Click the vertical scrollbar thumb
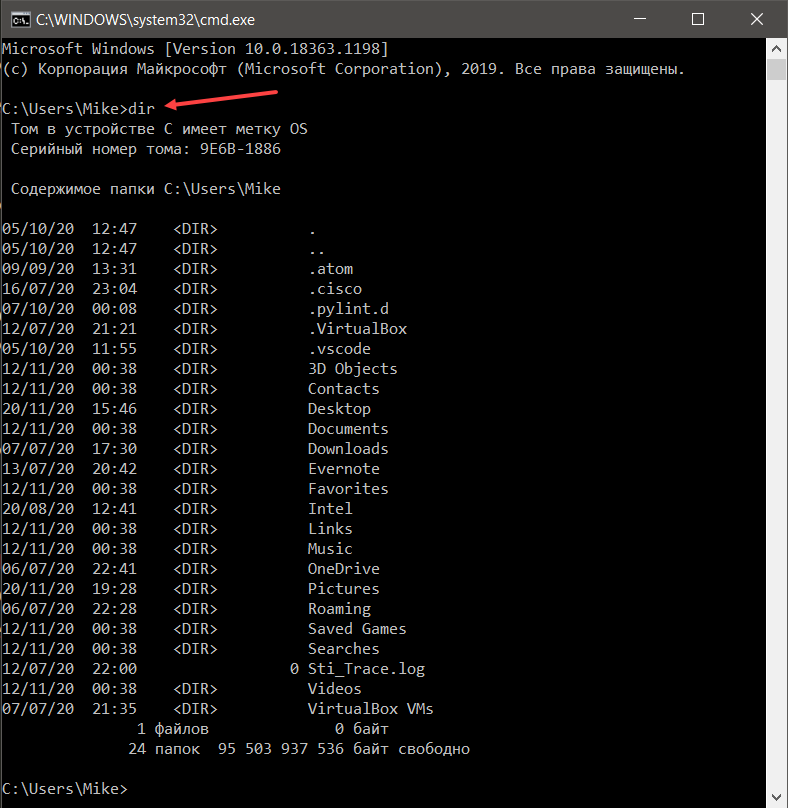The height and width of the screenshot is (808, 788). (x=776, y=70)
